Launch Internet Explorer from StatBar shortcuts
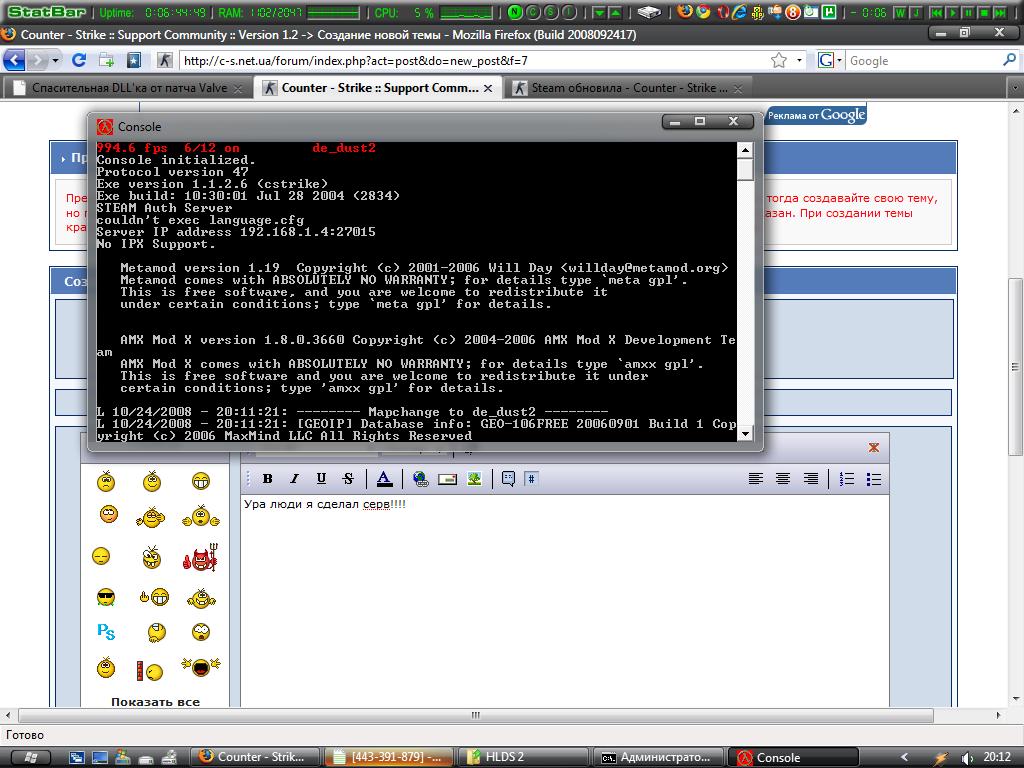The height and width of the screenshot is (768, 1024). (x=739, y=12)
